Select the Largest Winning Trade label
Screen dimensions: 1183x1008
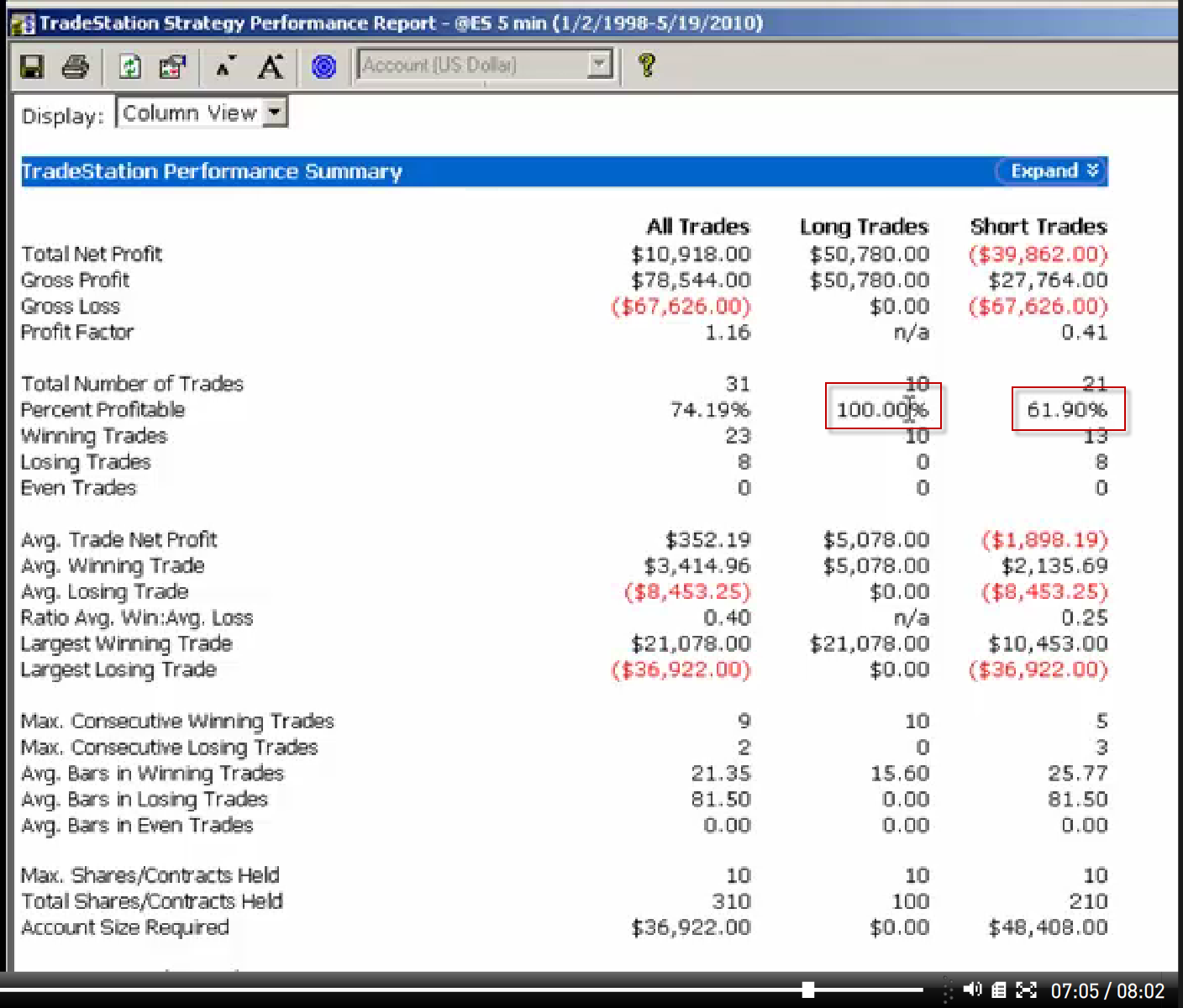pos(126,643)
